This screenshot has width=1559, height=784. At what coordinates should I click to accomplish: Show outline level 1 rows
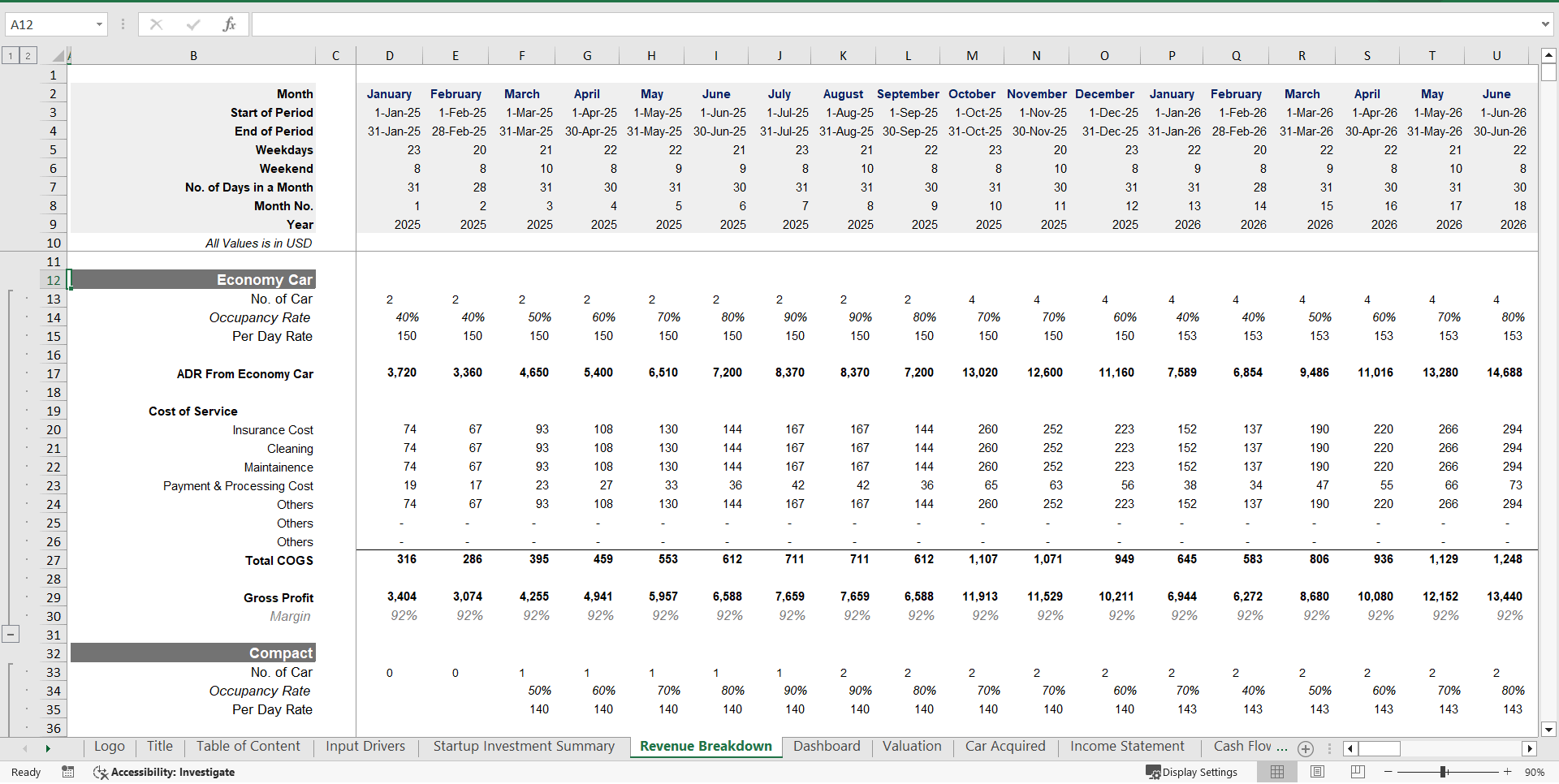tap(11, 56)
